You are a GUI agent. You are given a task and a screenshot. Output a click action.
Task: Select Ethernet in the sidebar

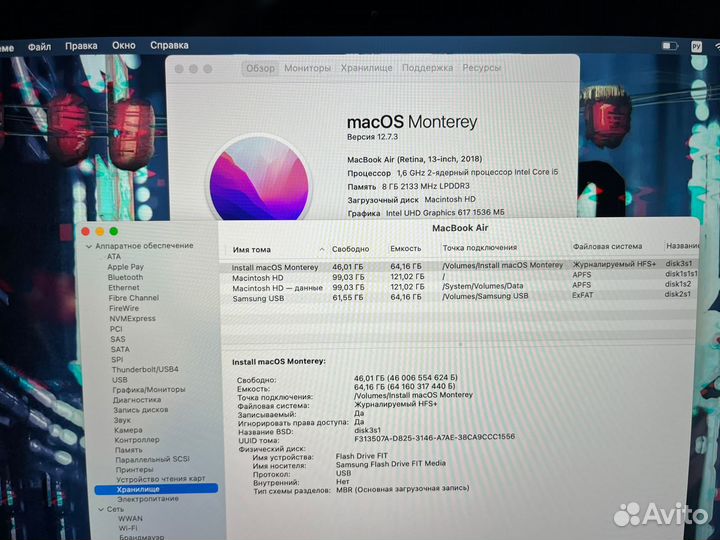pyautogui.click(x=124, y=287)
